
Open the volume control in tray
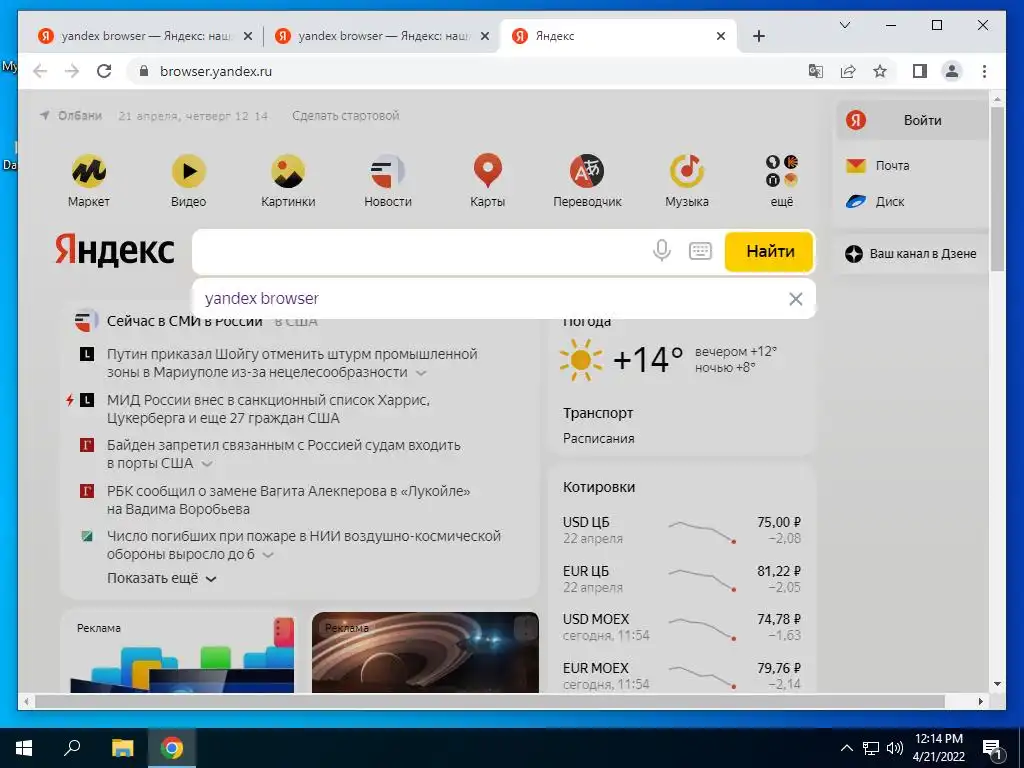point(895,748)
